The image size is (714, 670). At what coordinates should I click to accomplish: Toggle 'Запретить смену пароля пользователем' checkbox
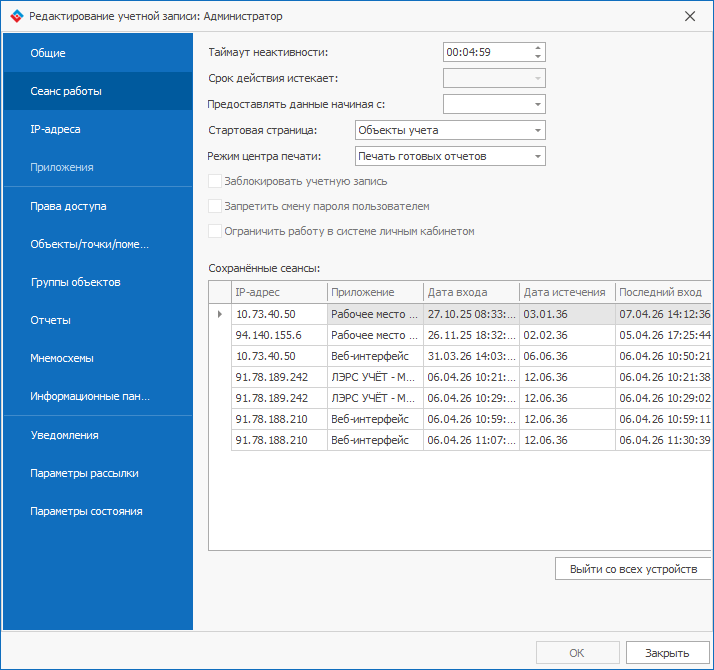pos(215,206)
